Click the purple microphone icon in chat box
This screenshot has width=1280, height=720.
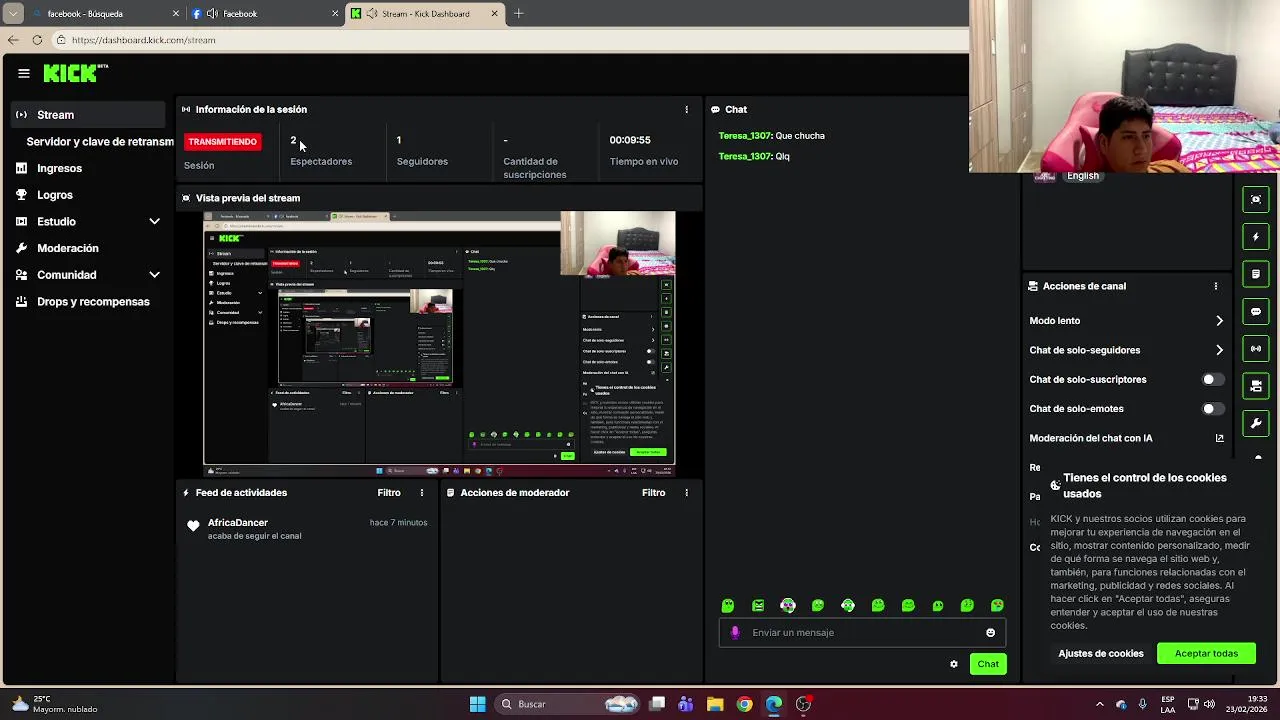pos(735,633)
